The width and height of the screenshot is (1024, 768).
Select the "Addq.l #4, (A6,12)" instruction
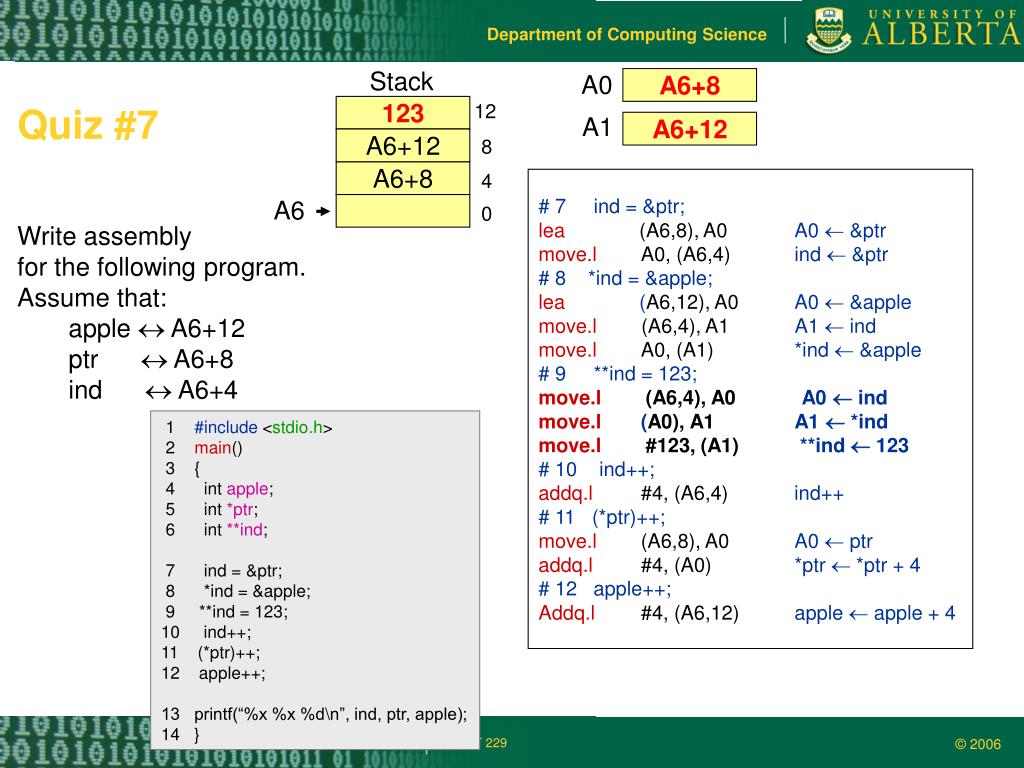tap(639, 613)
